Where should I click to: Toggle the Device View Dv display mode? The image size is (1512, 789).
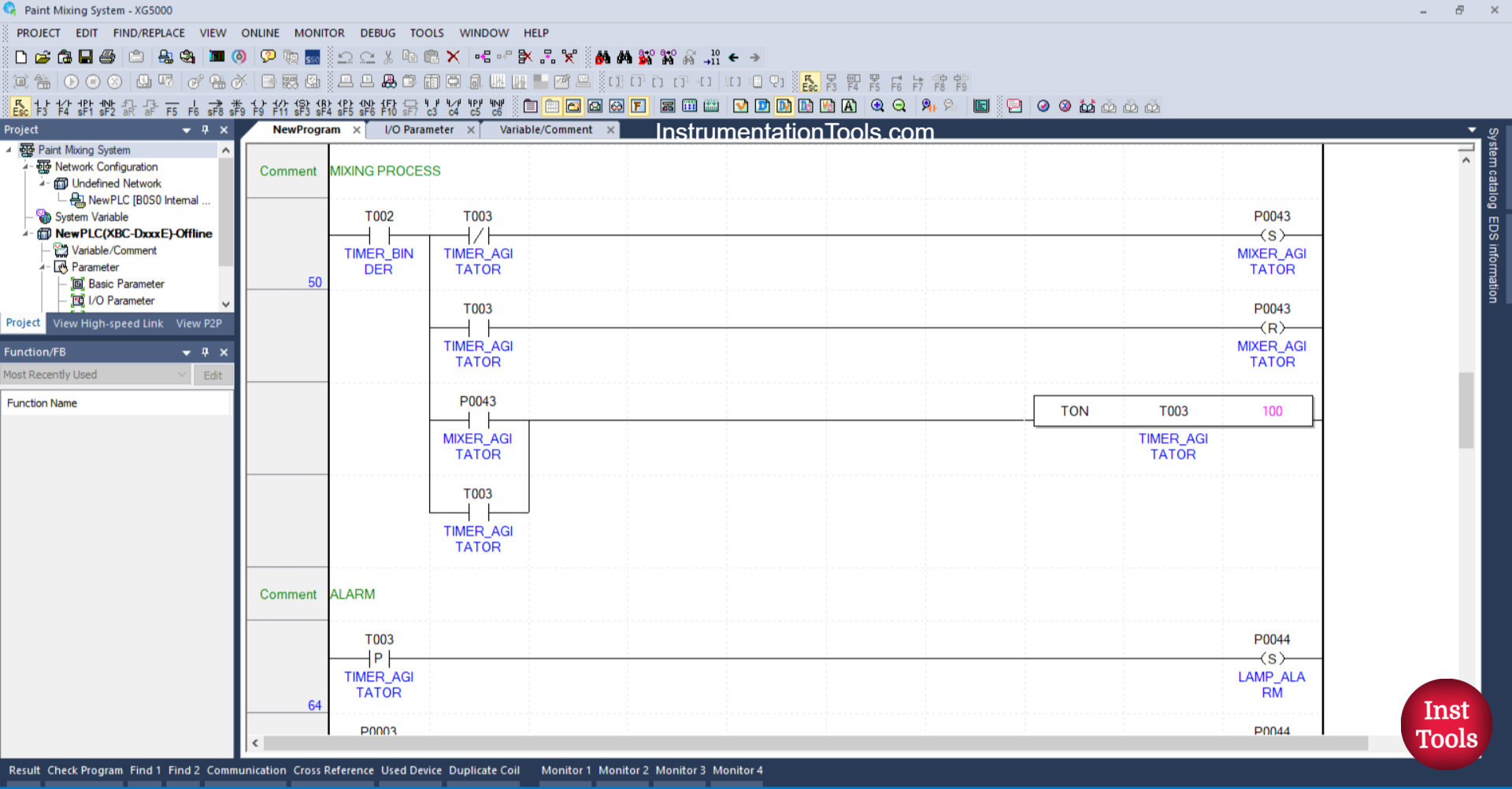pos(784,106)
